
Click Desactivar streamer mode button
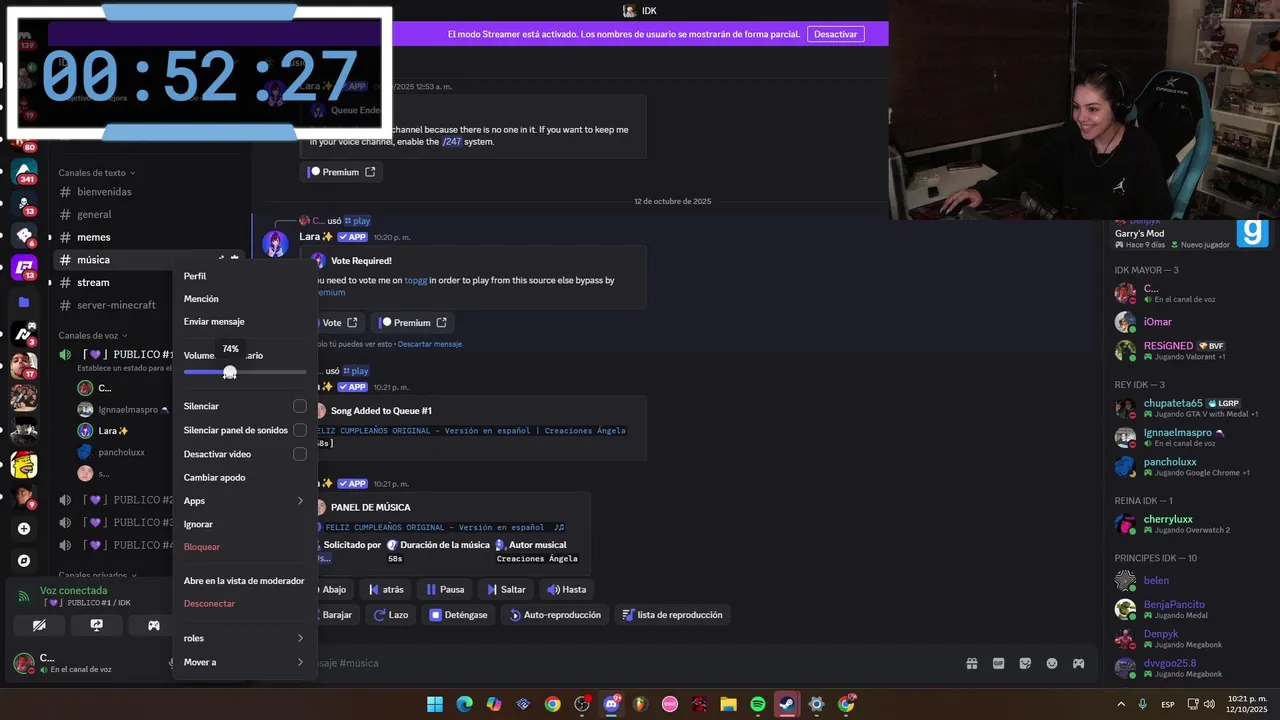coord(835,34)
